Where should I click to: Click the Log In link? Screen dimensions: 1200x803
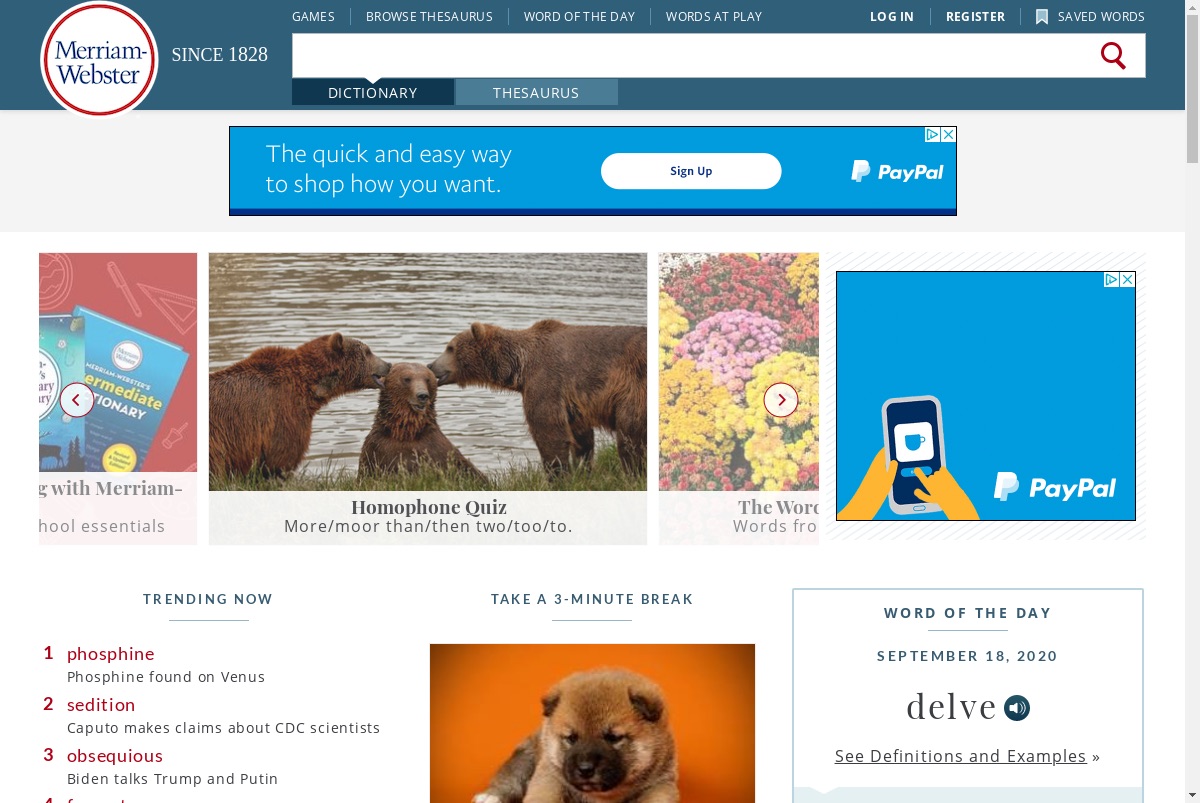[892, 17]
